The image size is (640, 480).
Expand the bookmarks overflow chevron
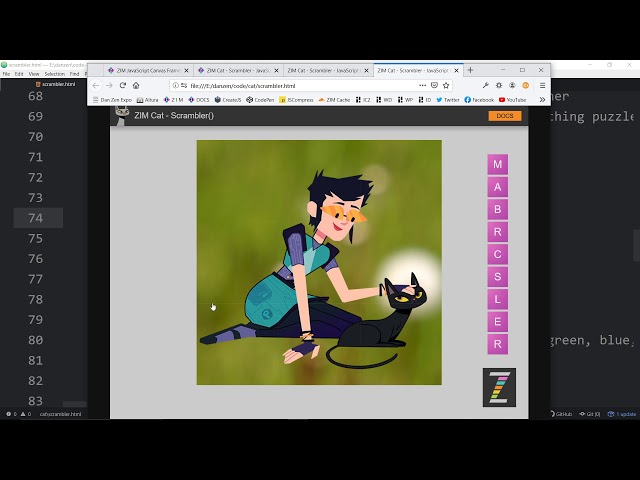click(542, 100)
